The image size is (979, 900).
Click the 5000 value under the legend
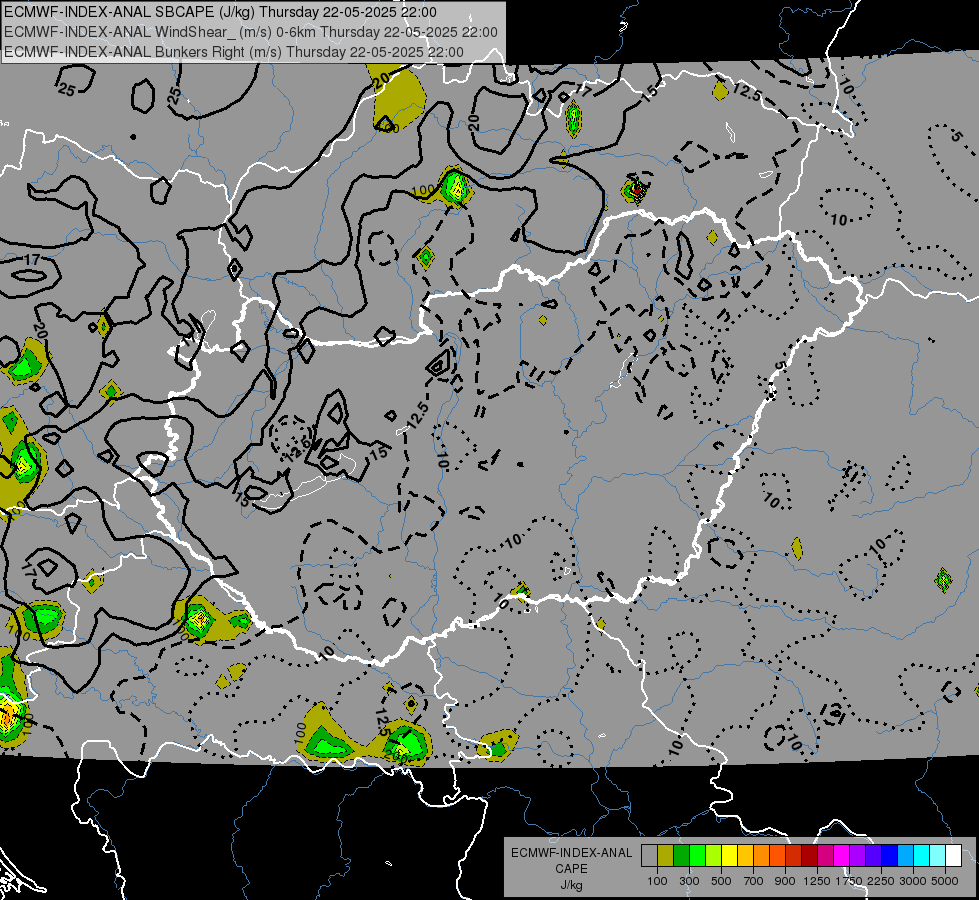click(x=945, y=881)
